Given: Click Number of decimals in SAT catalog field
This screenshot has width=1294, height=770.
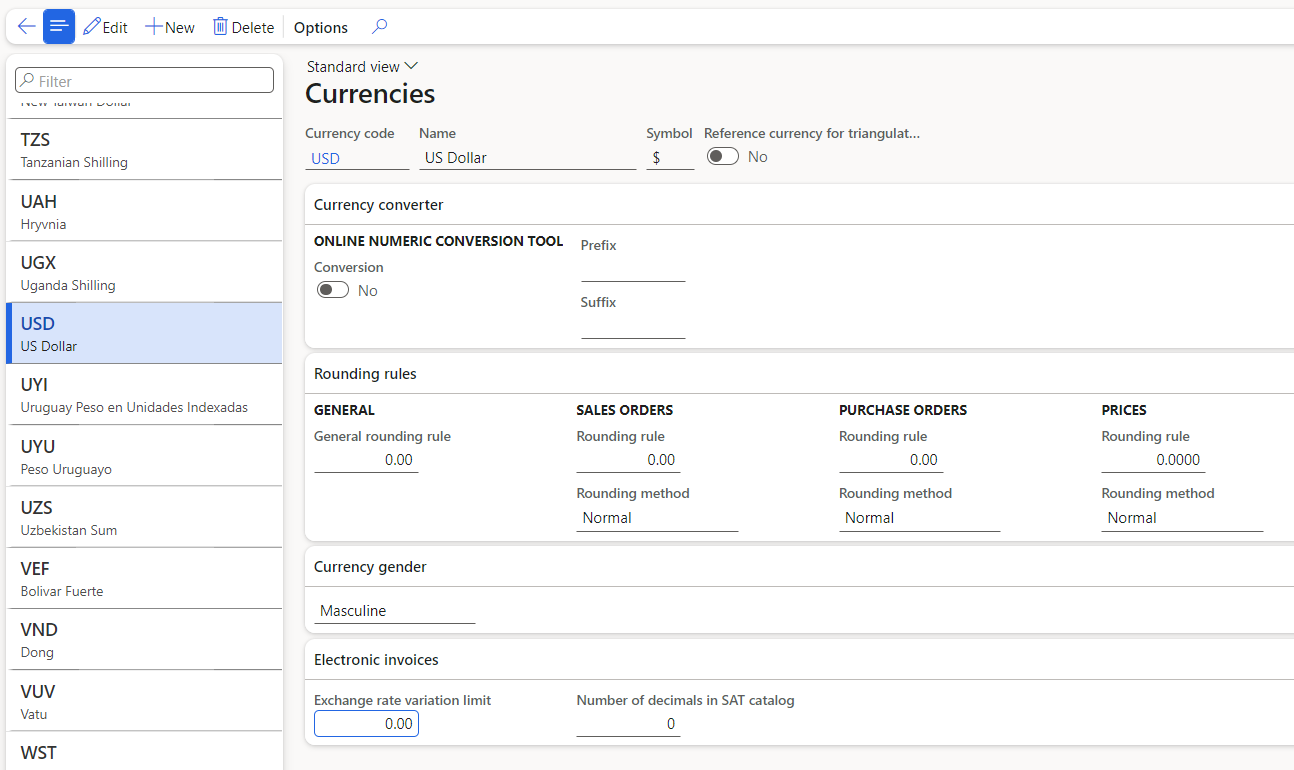Looking at the screenshot, I should pyautogui.click(x=628, y=724).
